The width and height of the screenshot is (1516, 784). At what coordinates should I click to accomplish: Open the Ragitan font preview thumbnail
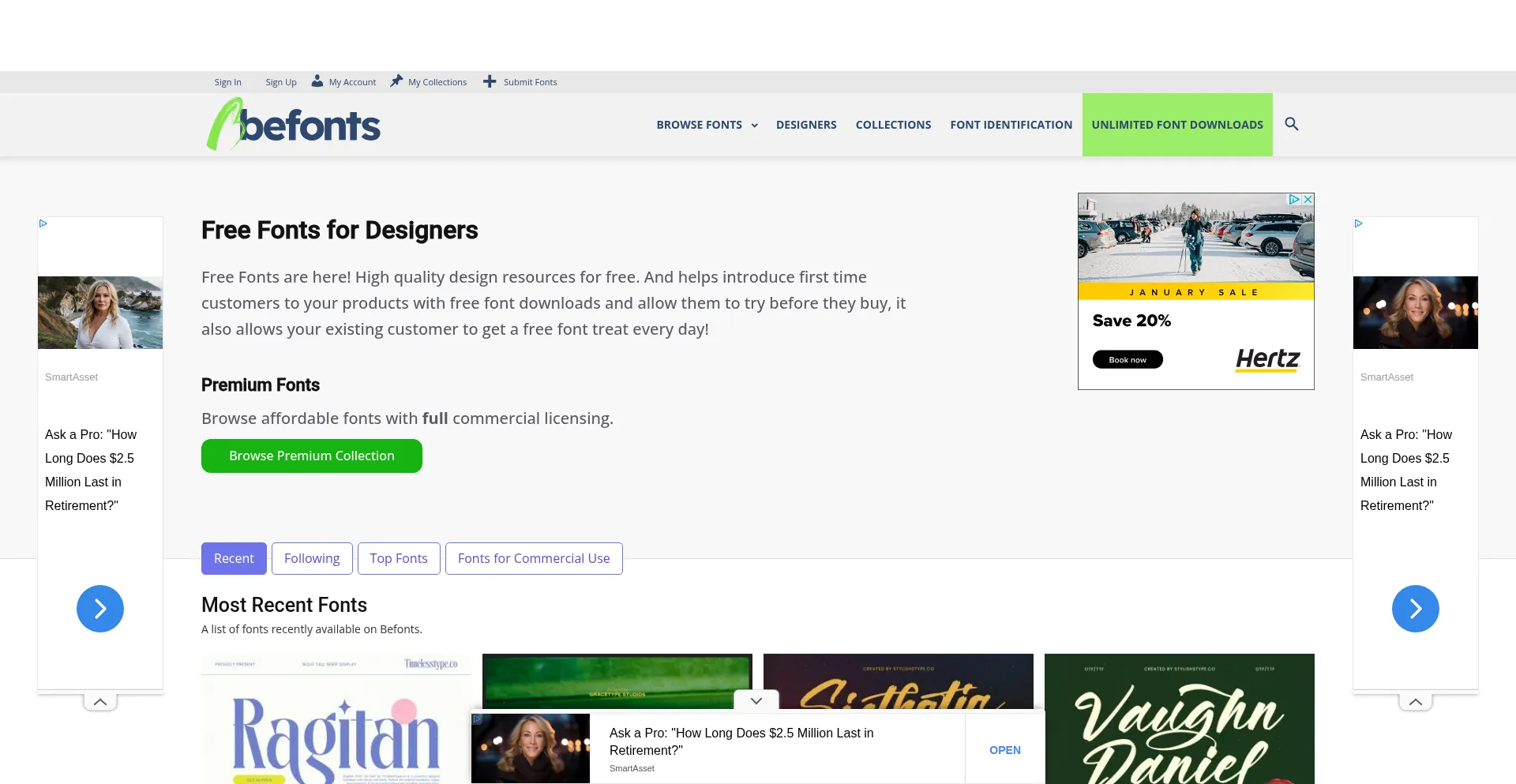click(x=336, y=718)
